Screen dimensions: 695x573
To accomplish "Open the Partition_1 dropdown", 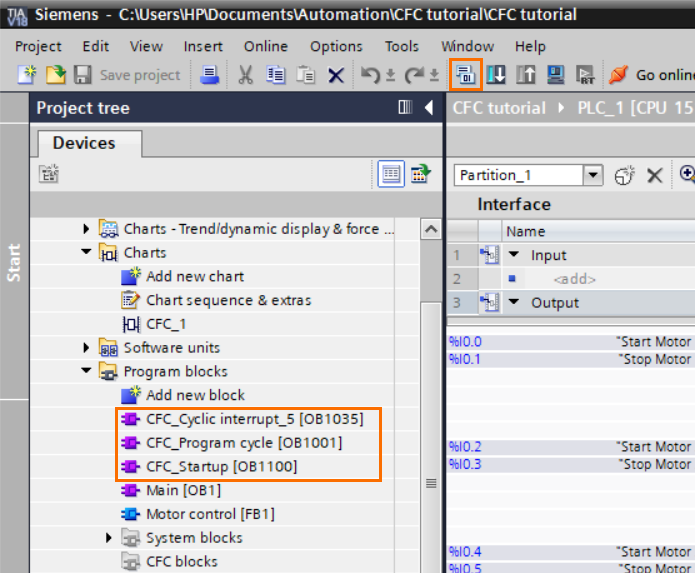I will (x=593, y=175).
